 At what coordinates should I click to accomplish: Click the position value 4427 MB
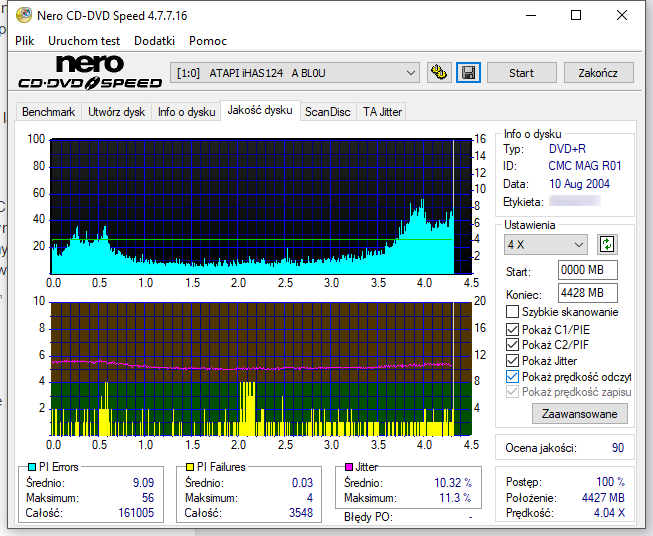pos(603,498)
